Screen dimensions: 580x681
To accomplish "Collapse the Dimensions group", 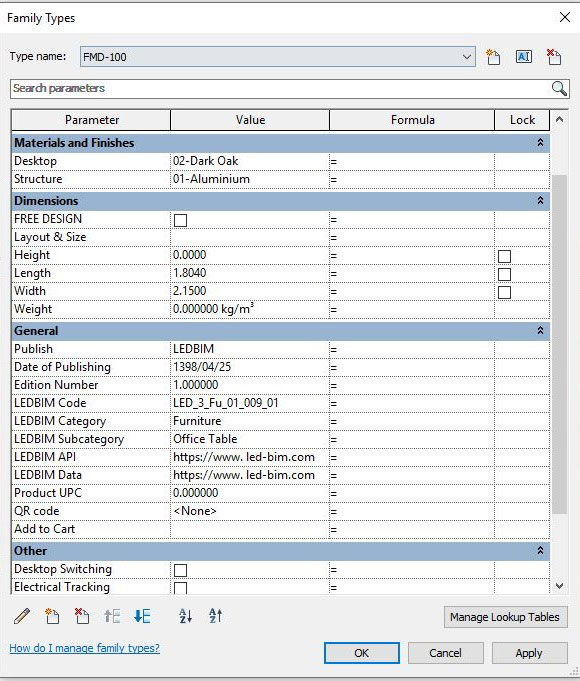I will point(540,200).
